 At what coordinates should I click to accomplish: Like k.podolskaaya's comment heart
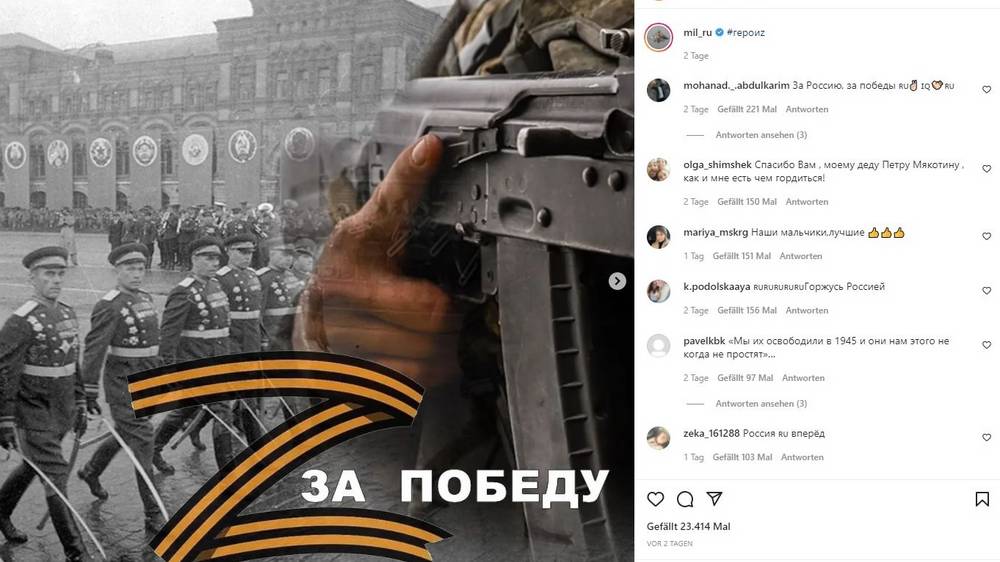pyautogui.click(x=987, y=290)
